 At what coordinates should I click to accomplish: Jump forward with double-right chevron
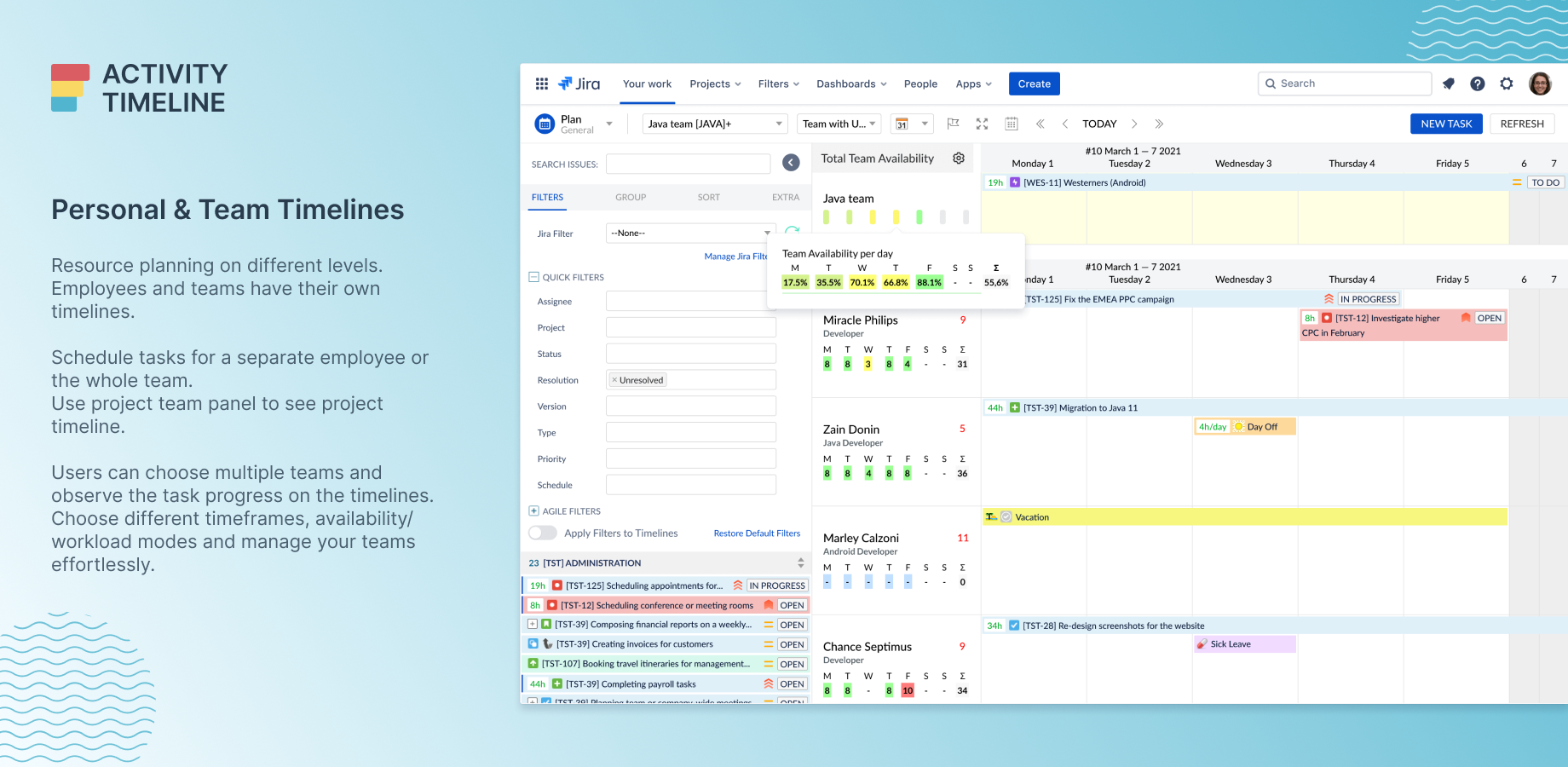coord(1159,124)
